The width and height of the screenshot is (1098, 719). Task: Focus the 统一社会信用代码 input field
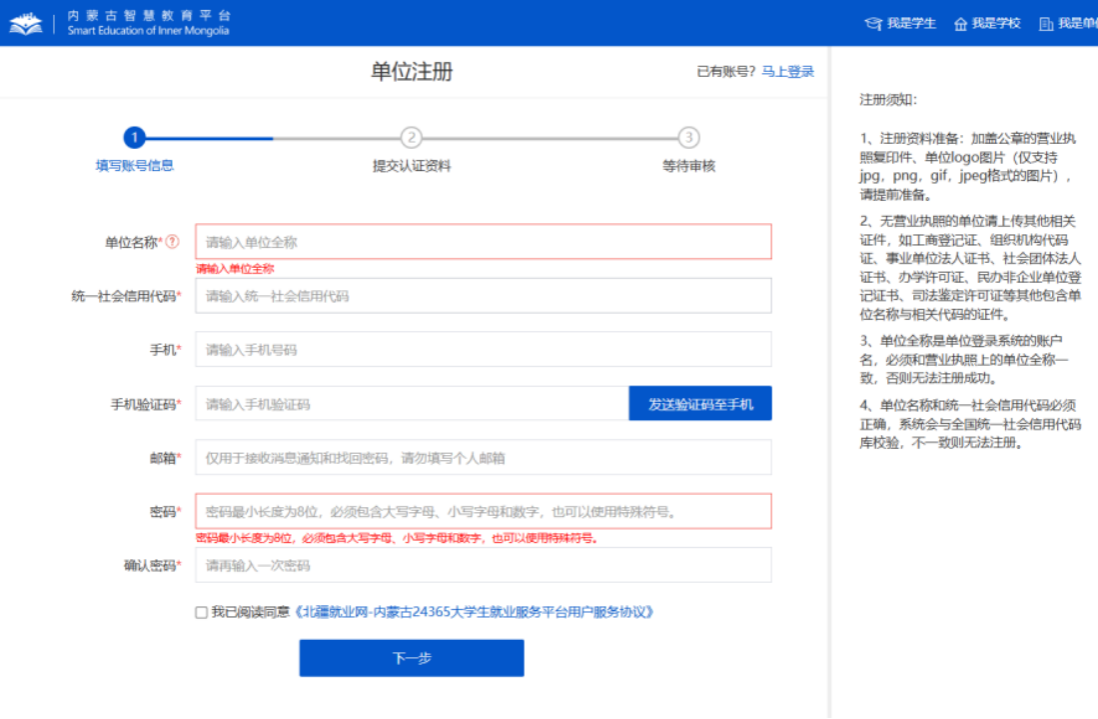[x=483, y=296]
